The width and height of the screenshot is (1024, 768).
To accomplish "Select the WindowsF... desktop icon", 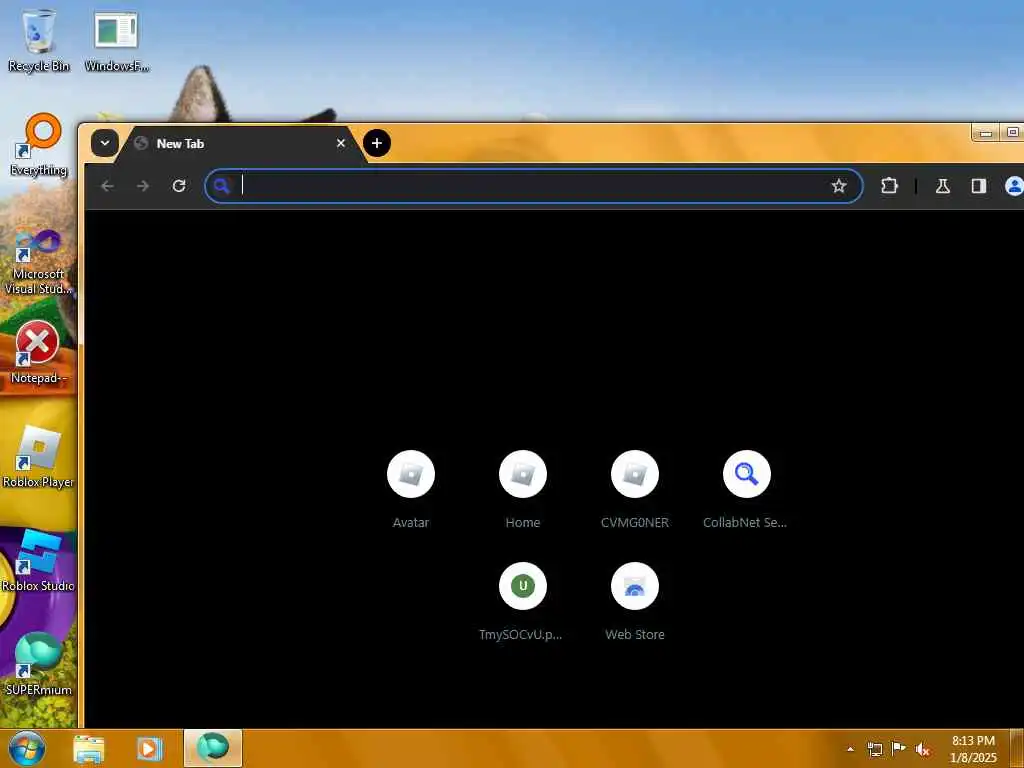I will (116, 40).
